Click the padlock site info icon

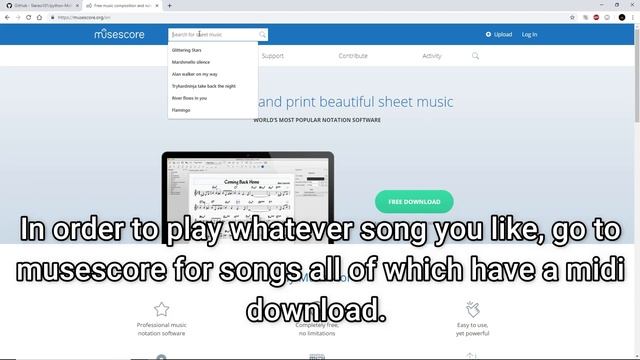pyautogui.click(x=53, y=18)
